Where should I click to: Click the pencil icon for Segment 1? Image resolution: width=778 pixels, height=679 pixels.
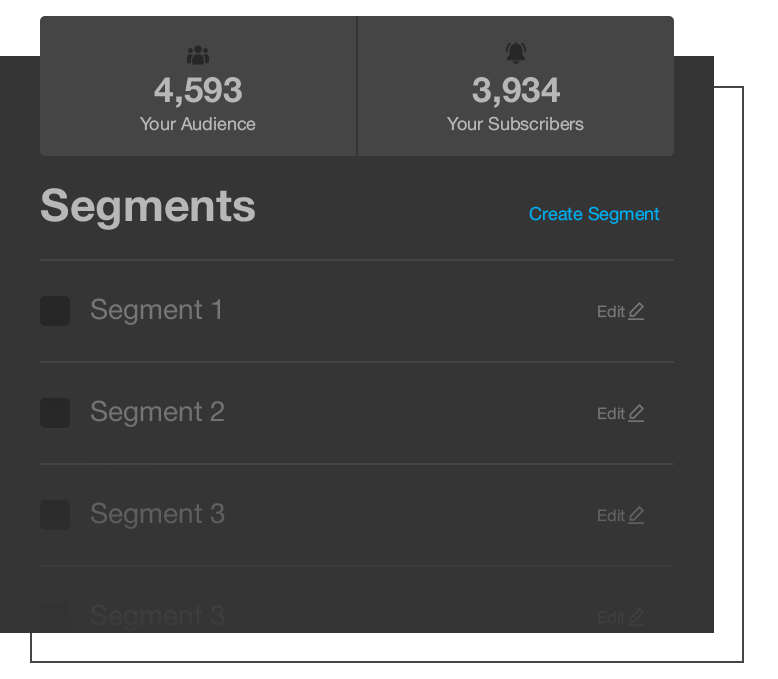636,311
